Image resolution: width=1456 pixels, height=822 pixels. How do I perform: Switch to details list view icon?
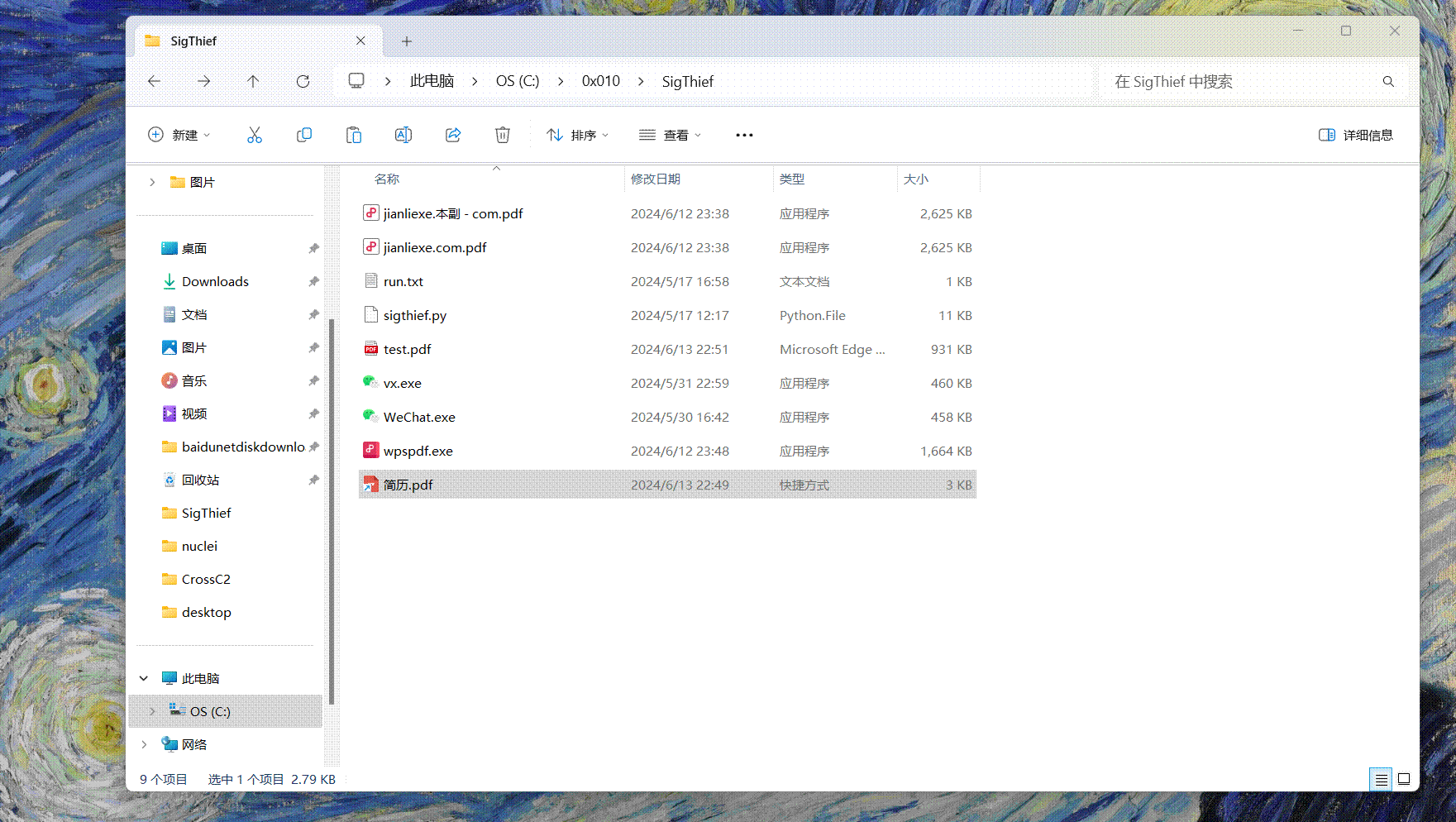tap(1381, 779)
